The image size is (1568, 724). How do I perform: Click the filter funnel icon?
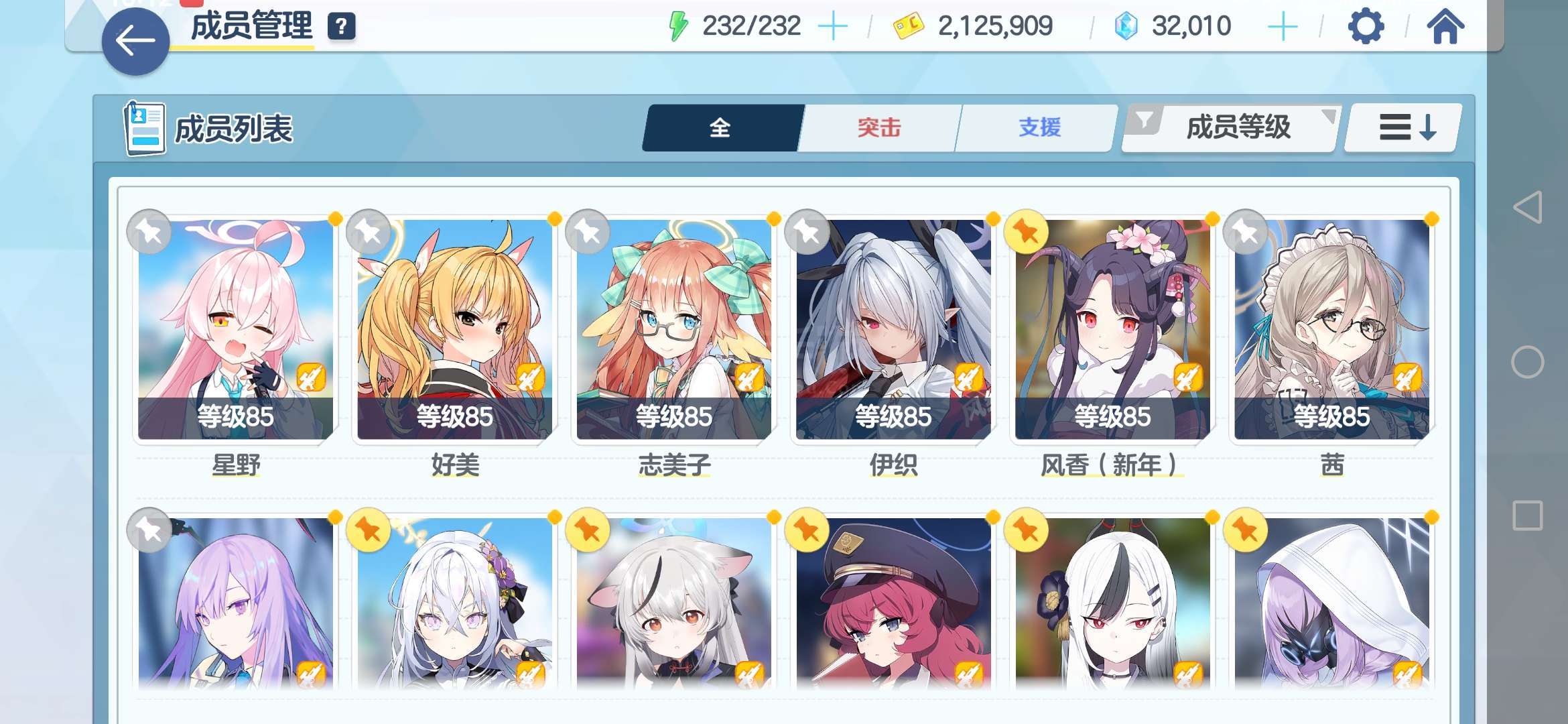tap(1145, 121)
